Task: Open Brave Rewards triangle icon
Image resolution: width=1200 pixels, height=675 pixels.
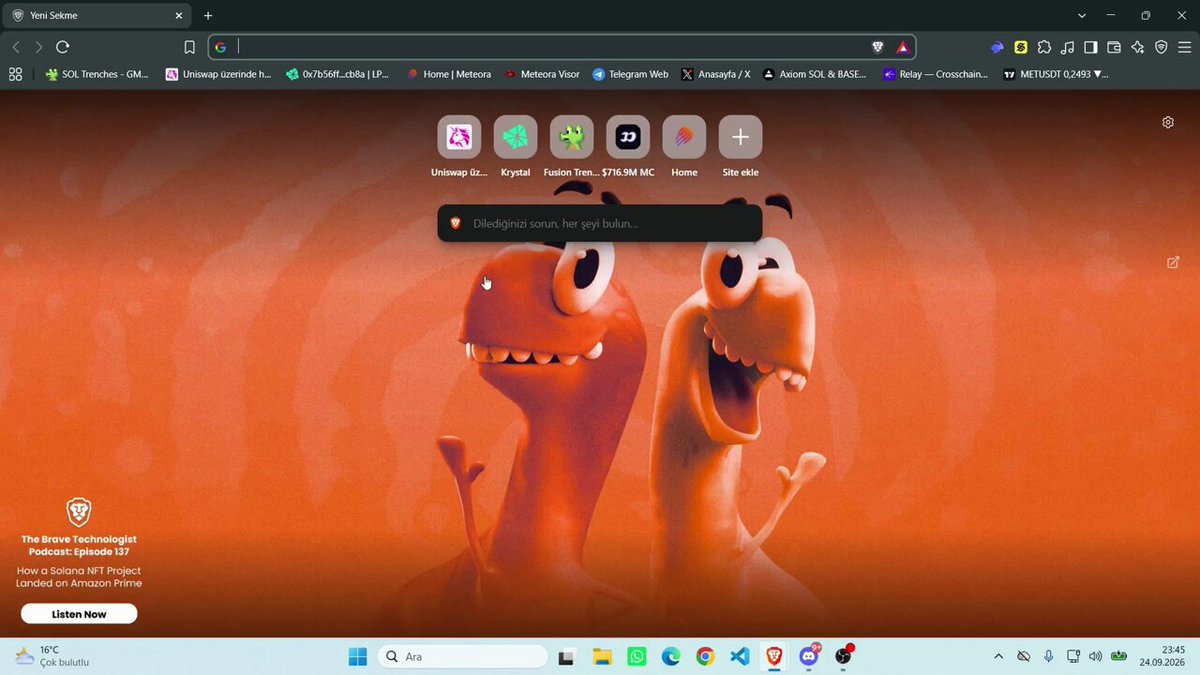Action: (x=902, y=47)
